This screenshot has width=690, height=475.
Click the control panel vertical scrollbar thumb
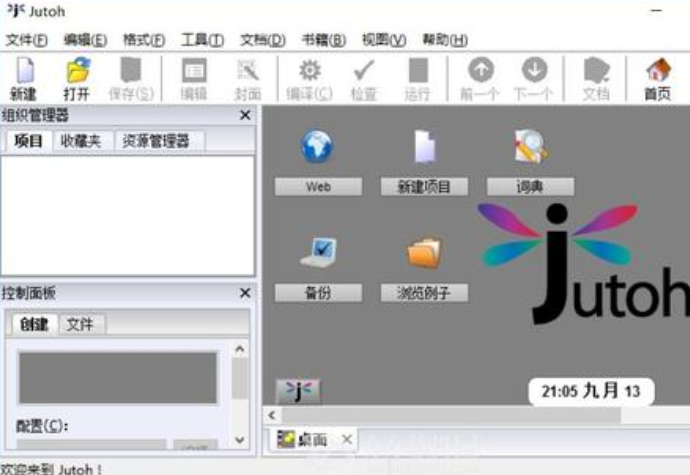point(240,379)
